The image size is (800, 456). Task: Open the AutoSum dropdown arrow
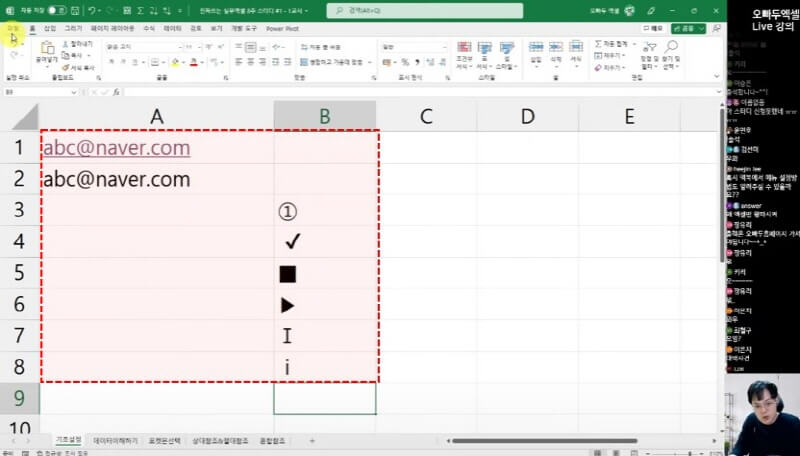(632, 44)
